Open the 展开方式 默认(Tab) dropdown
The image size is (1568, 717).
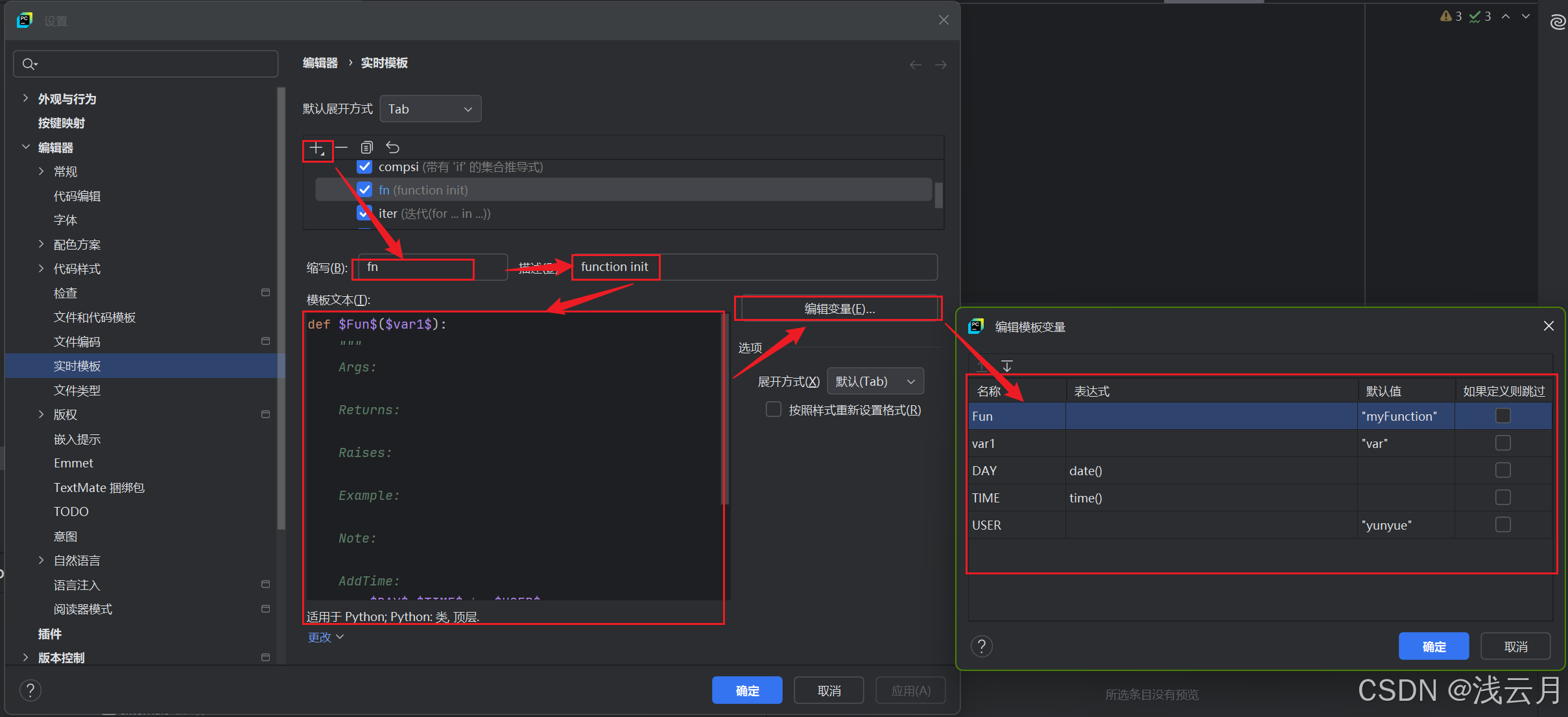tap(875, 381)
